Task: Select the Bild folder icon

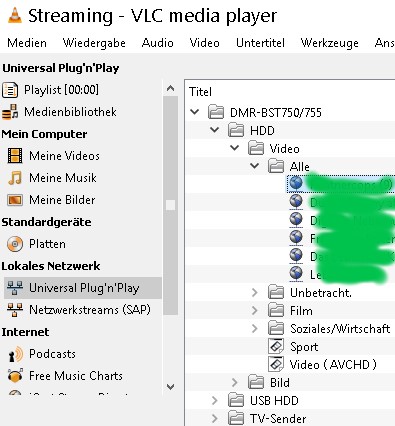Action: pyautogui.click(x=256, y=382)
